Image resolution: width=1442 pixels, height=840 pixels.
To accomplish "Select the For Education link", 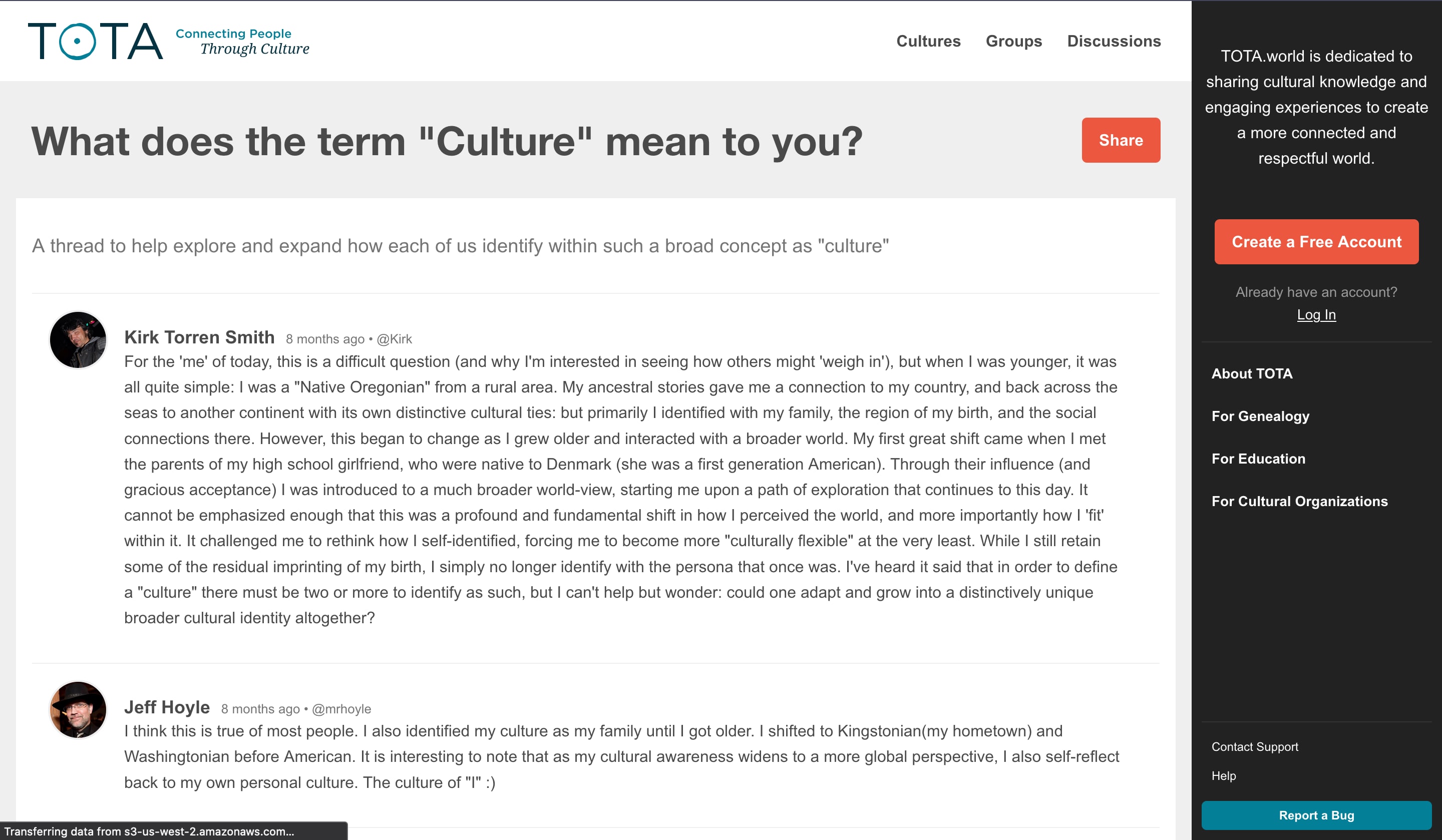I will point(1258,459).
